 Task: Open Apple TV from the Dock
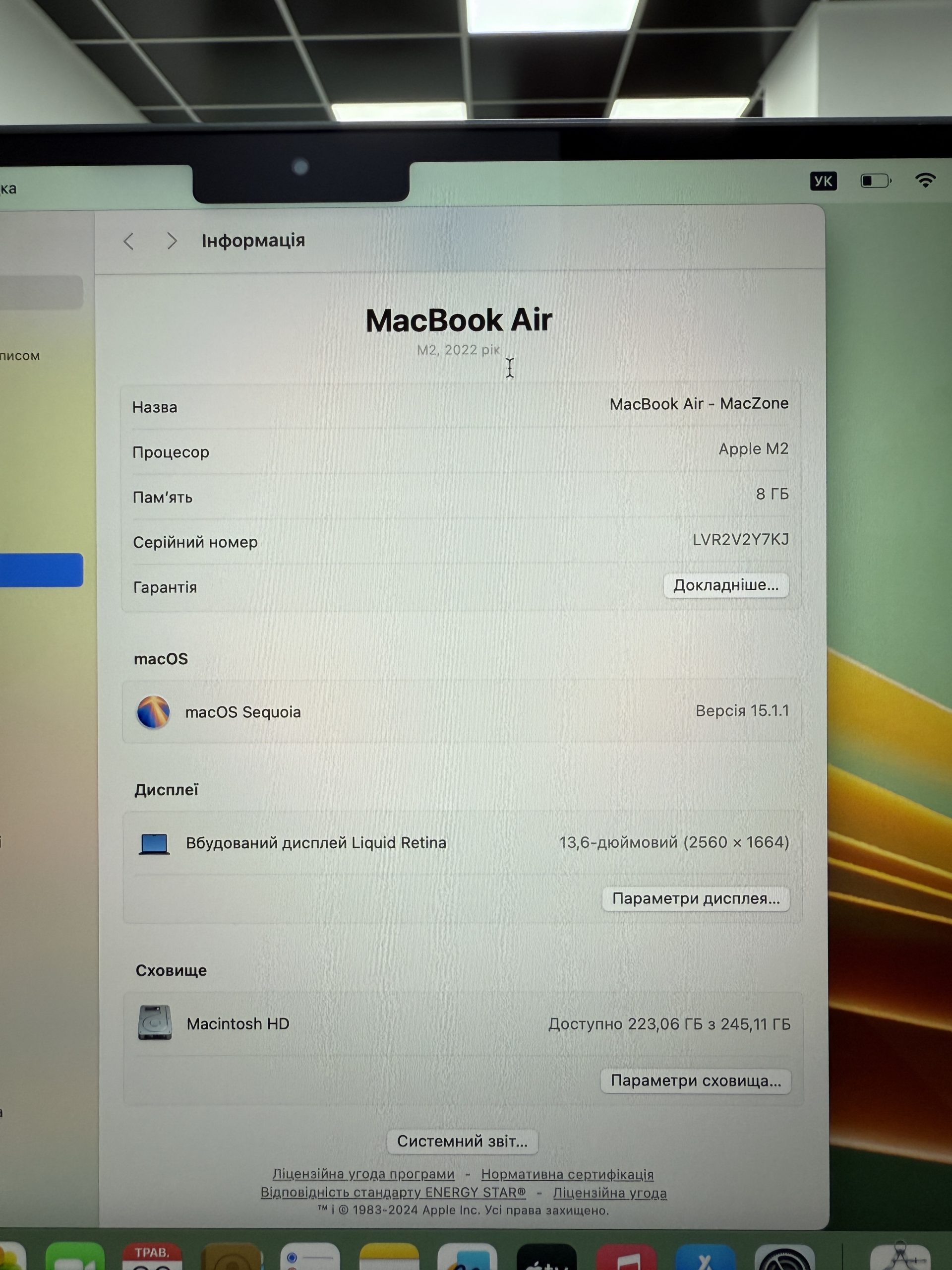[546, 1256]
